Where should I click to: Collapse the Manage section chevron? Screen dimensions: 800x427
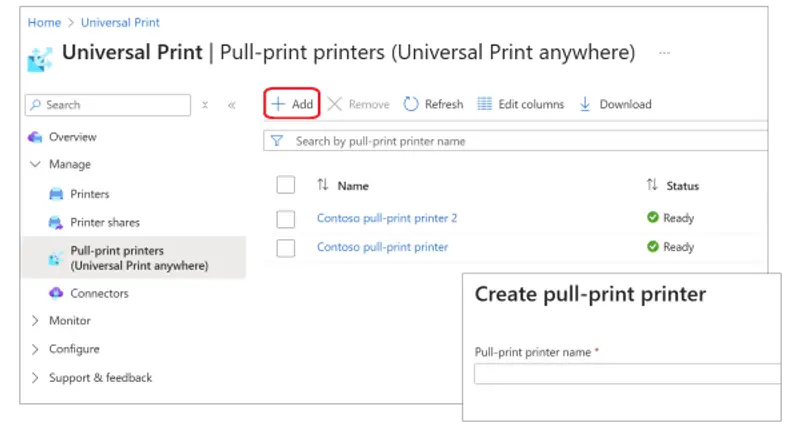[35, 164]
